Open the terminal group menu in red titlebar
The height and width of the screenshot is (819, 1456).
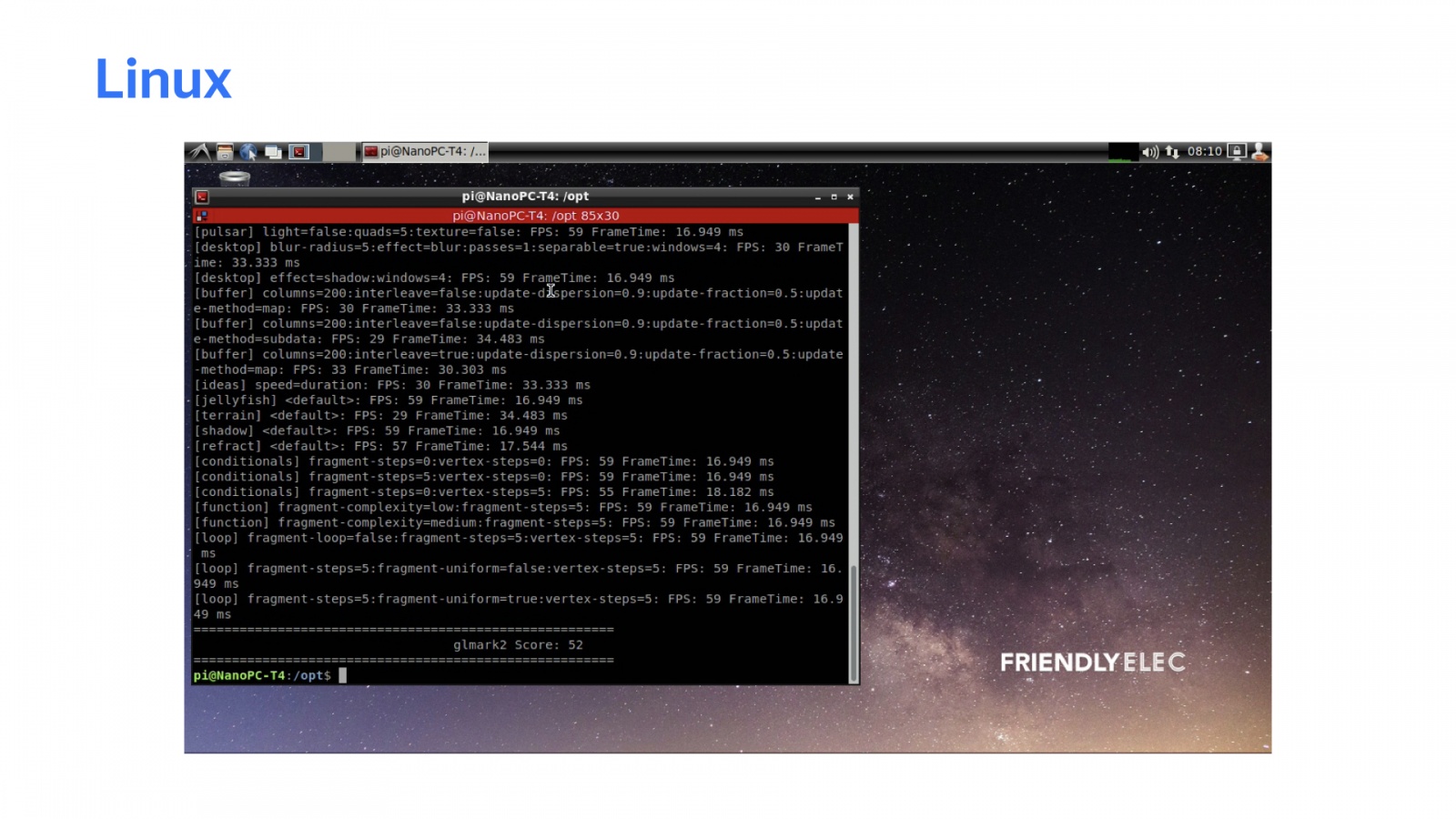(x=202, y=216)
